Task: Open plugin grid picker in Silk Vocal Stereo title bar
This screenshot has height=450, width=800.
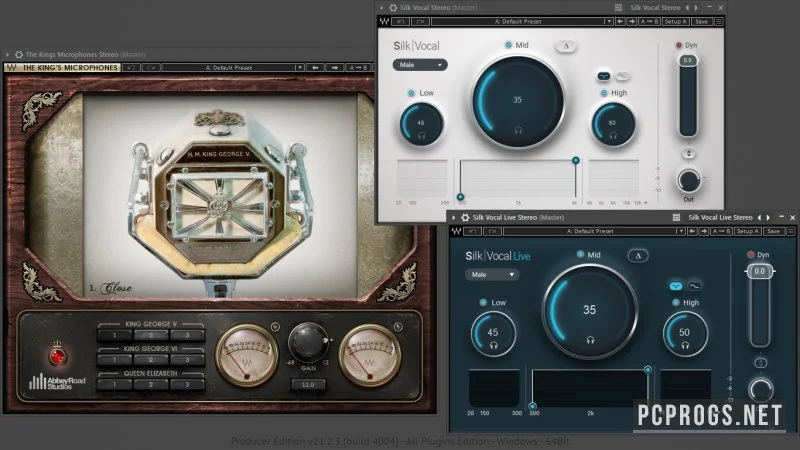Action: pyautogui.click(x=618, y=8)
